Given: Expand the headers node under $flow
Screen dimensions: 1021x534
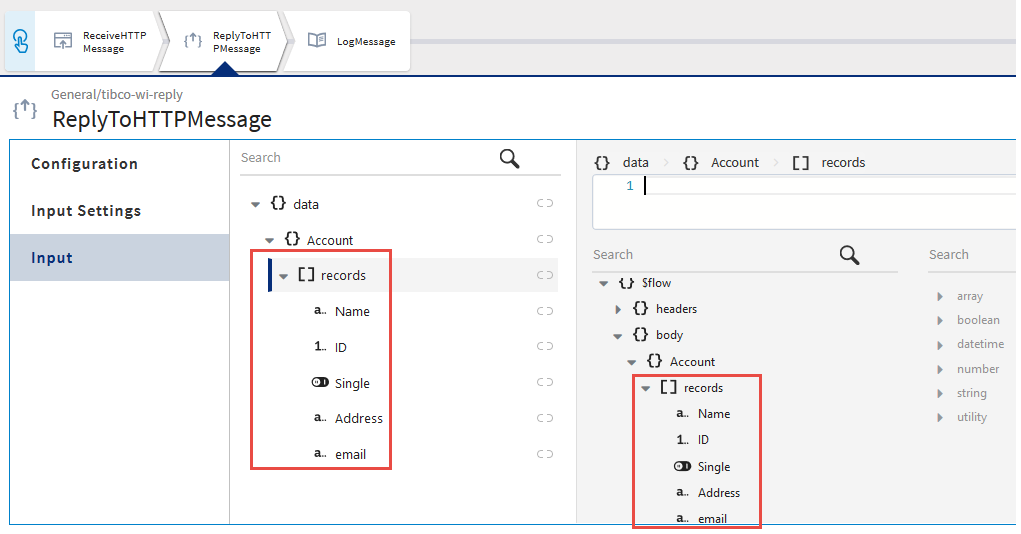Looking at the screenshot, I should [618, 309].
